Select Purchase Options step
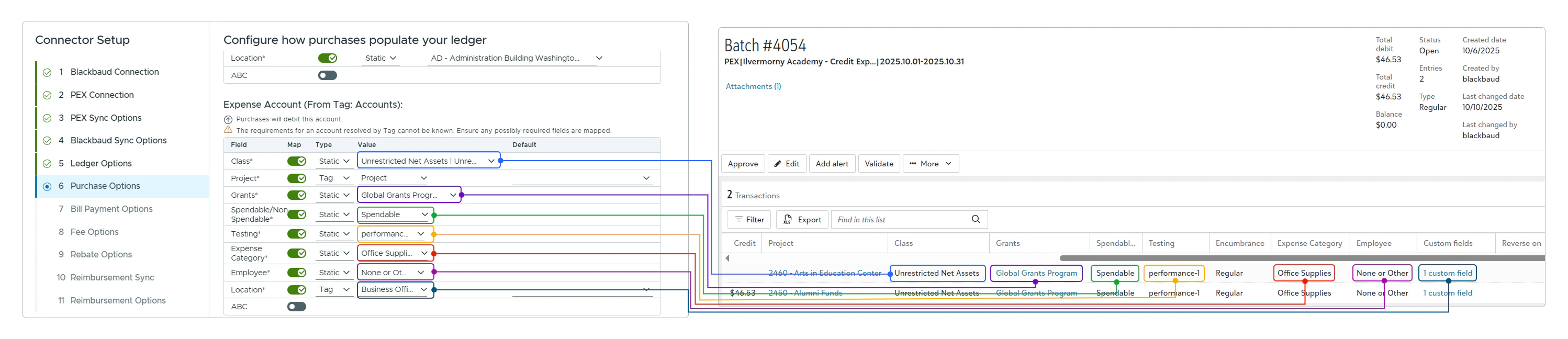Screen dimensions: 1568x339 [x=105, y=186]
